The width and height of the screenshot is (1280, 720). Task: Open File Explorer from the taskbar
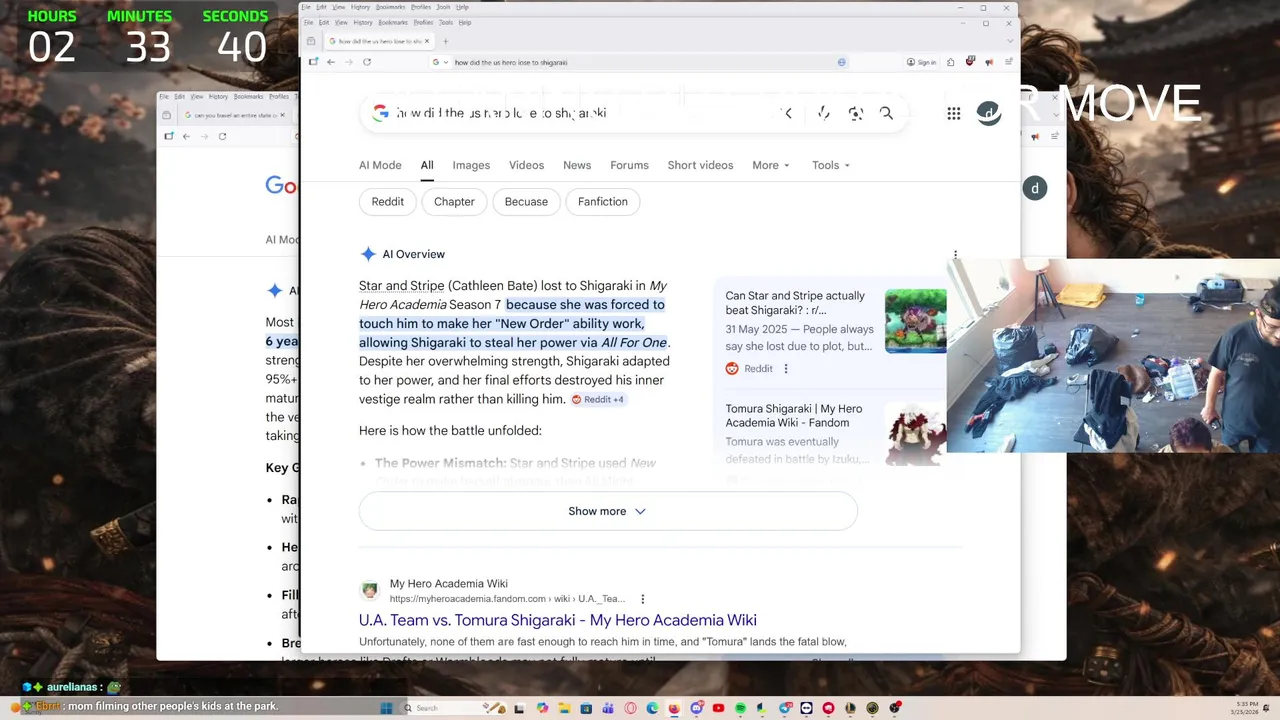point(564,708)
